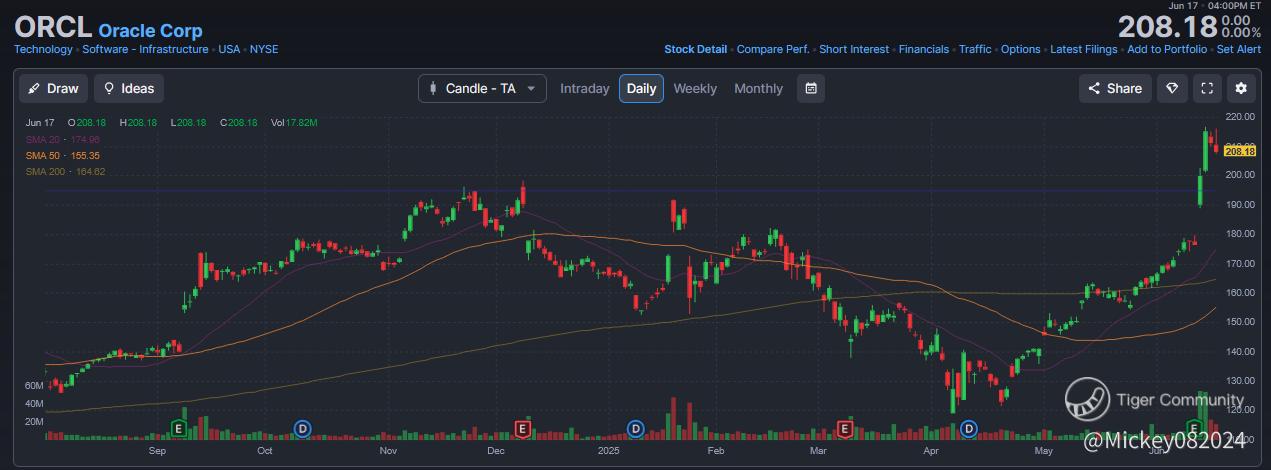Click the June earnings E marker
Screen dimensions: 1271x470
click(x=1193, y=428)
